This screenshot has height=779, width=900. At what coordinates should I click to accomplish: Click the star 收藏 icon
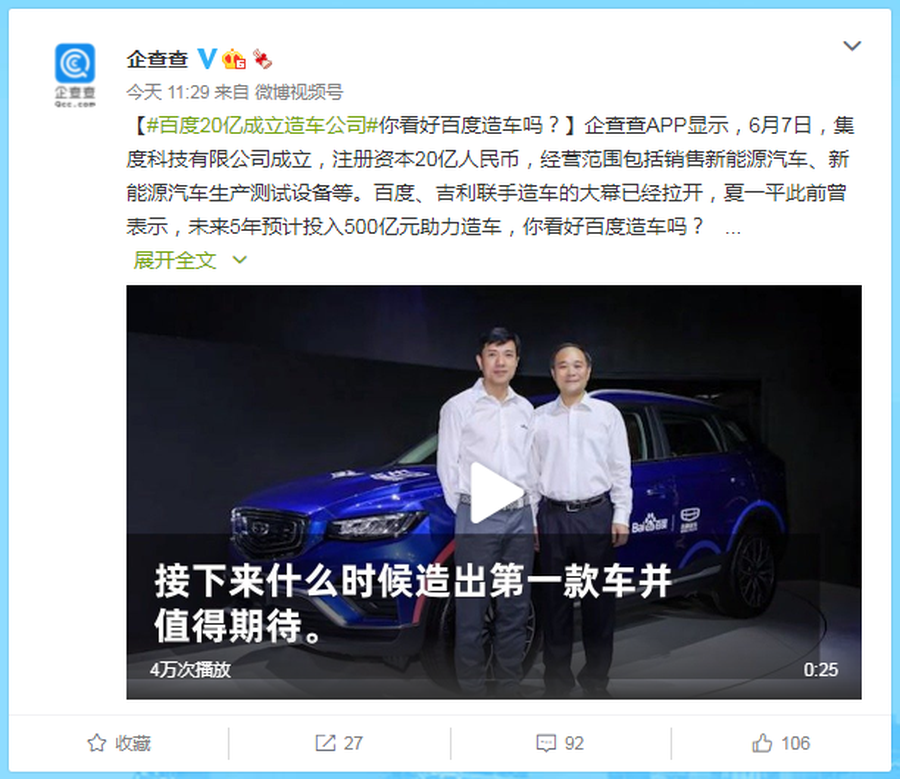click(x=96, y=743)
